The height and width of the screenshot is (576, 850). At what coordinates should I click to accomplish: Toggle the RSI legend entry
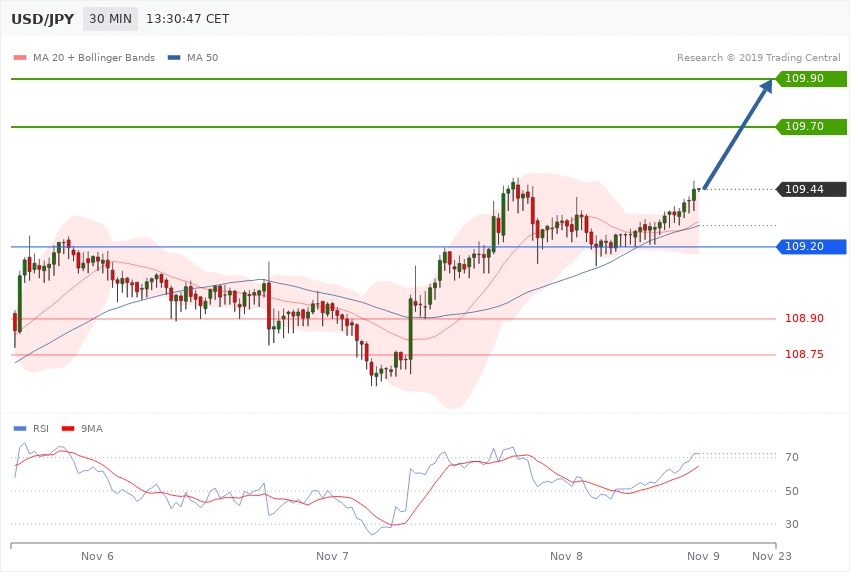(41, 428)
